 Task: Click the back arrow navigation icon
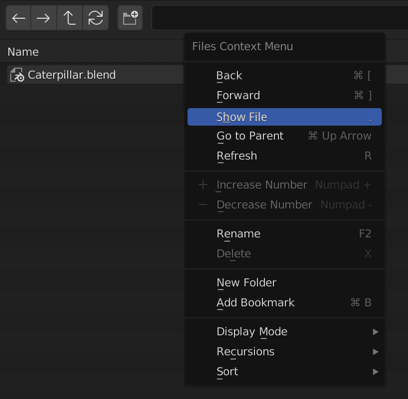[19, 18]
